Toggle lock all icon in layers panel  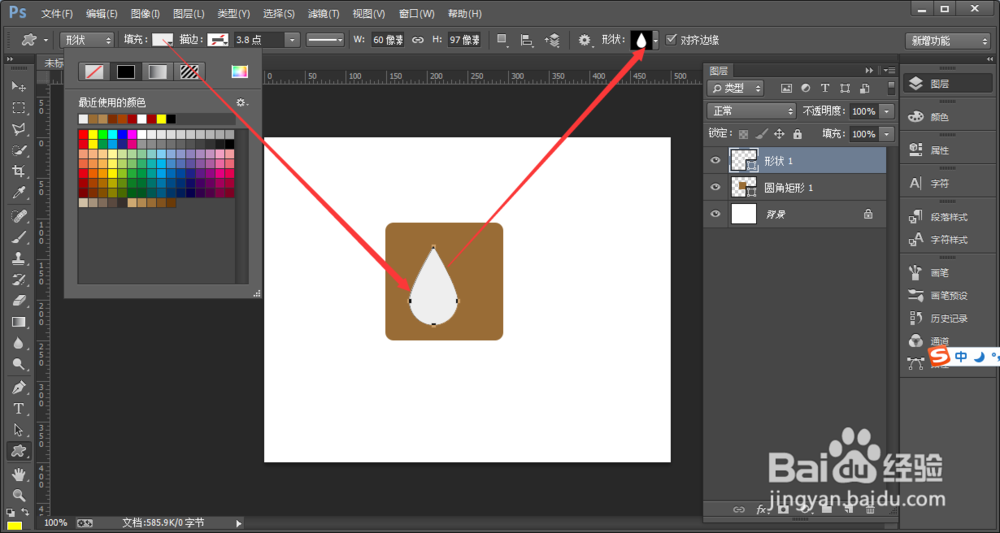pyautogui.click(x=797, y=135)
